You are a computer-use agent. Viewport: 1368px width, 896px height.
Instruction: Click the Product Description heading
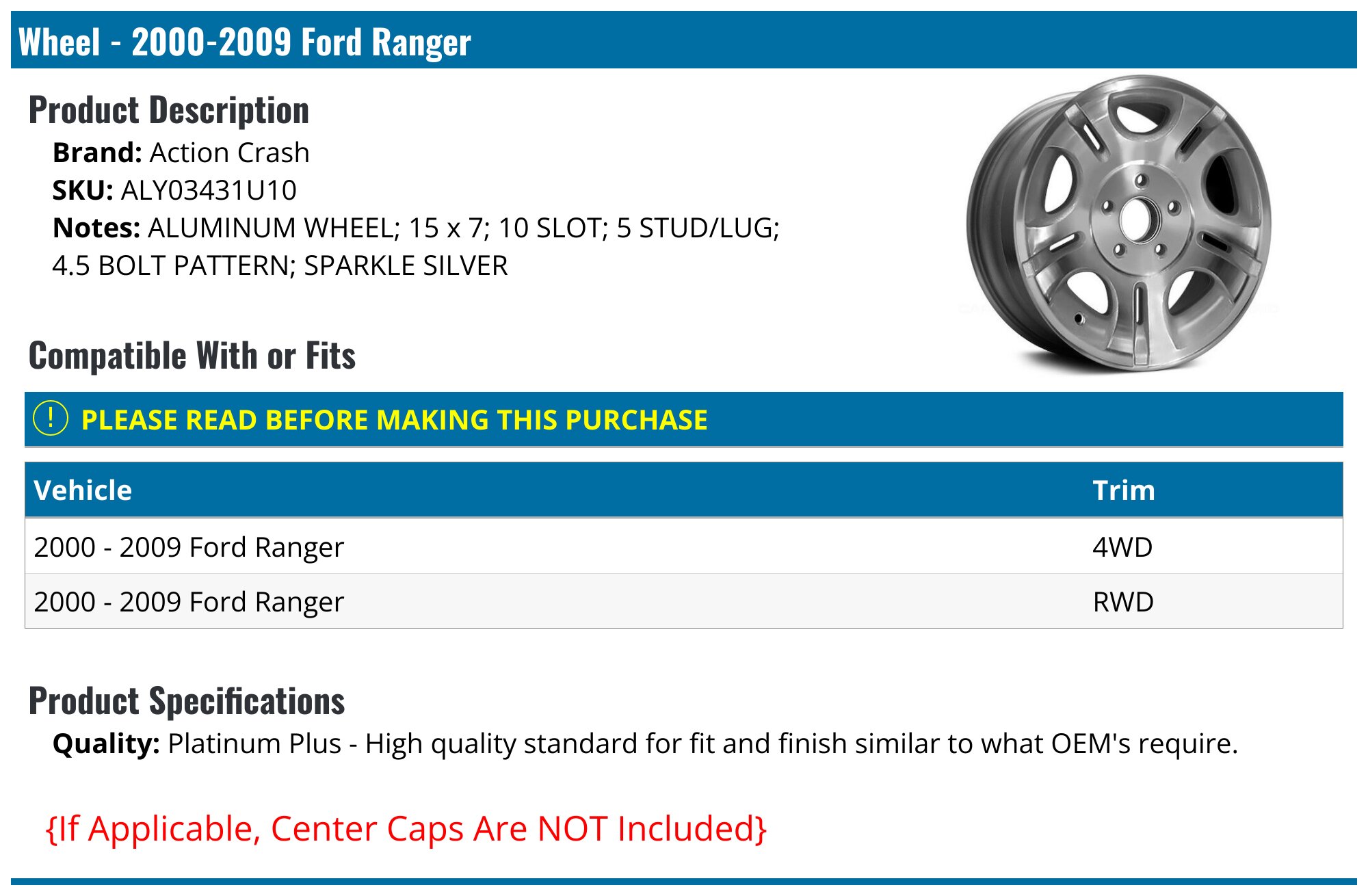pos(169,110)
